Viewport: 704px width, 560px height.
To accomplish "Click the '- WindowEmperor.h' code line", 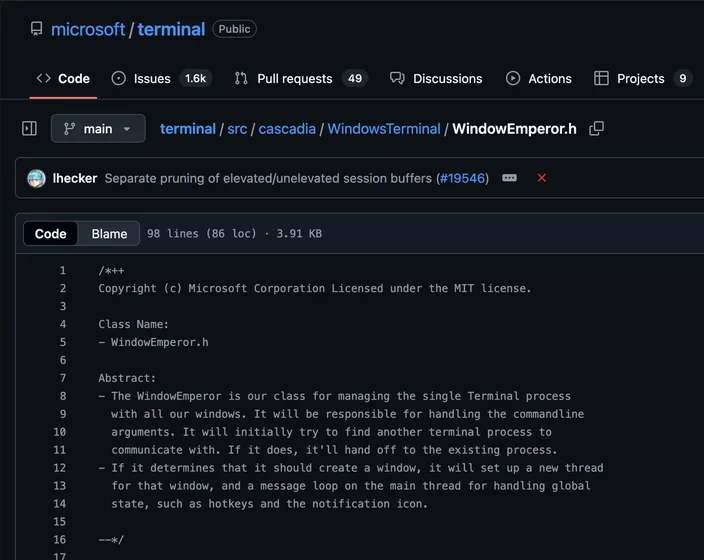I will coord(154,342).
